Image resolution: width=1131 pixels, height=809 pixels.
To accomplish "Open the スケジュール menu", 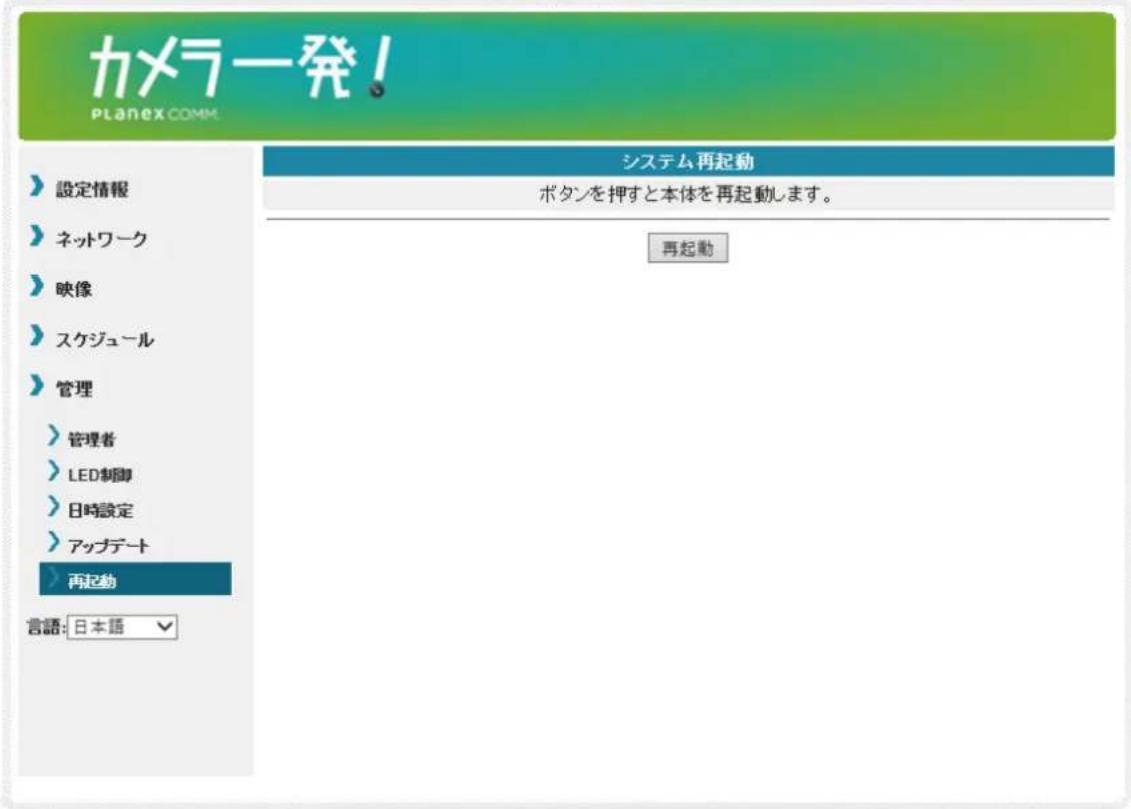I will tap(105, 340).
